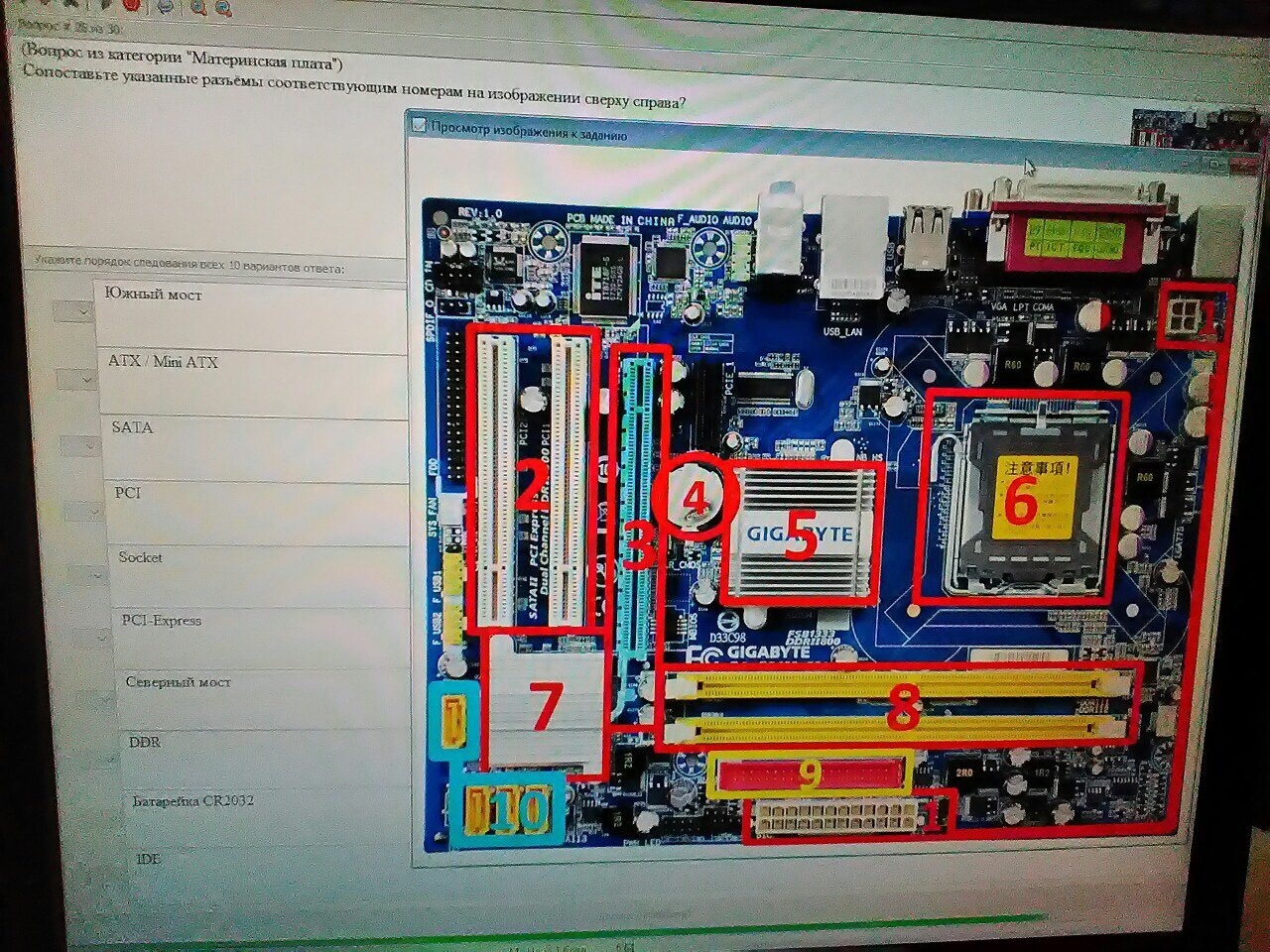Select the Северный мост answer text

pos(179,682)
